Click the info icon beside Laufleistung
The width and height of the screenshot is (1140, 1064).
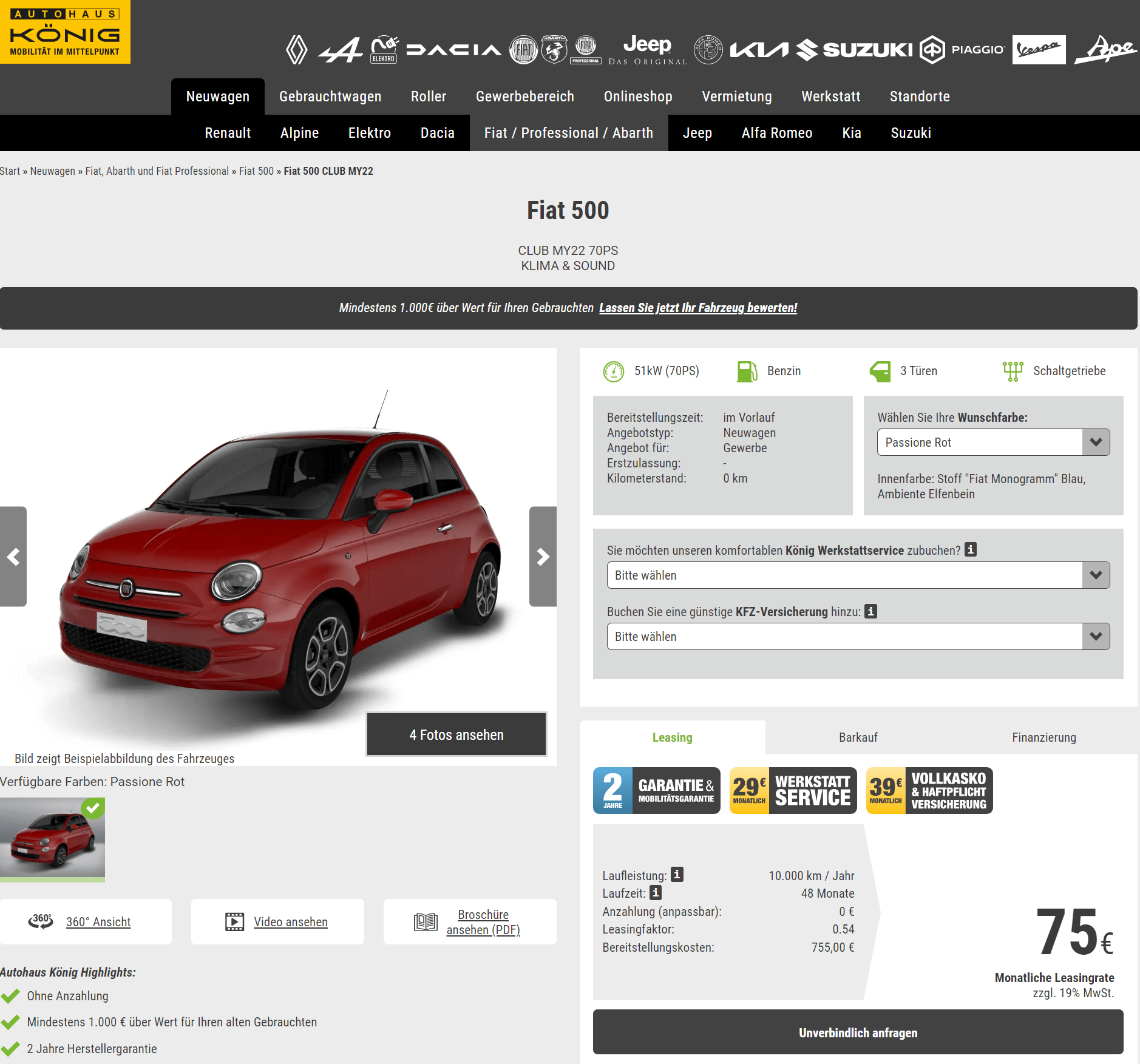point(677,874)
